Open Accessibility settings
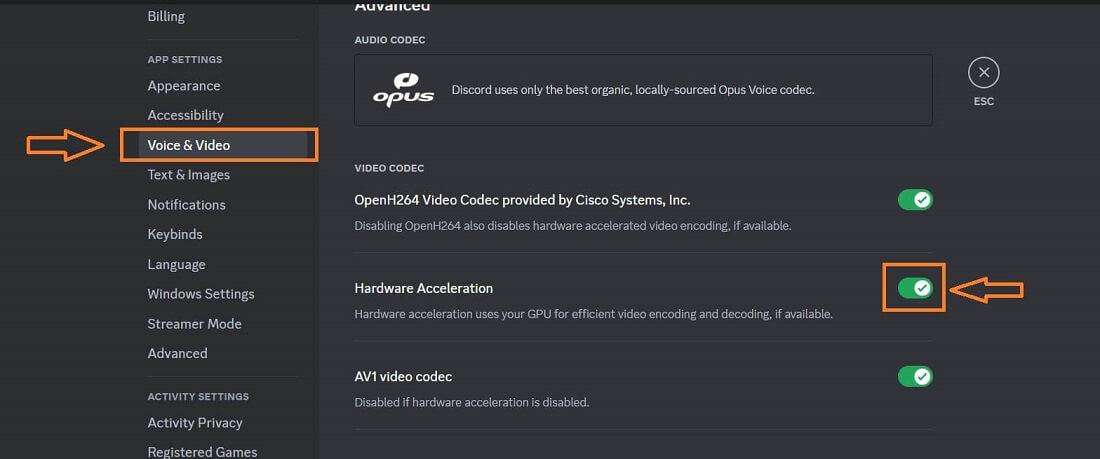This screenshot has width=1100, height=459. point(186,115)
